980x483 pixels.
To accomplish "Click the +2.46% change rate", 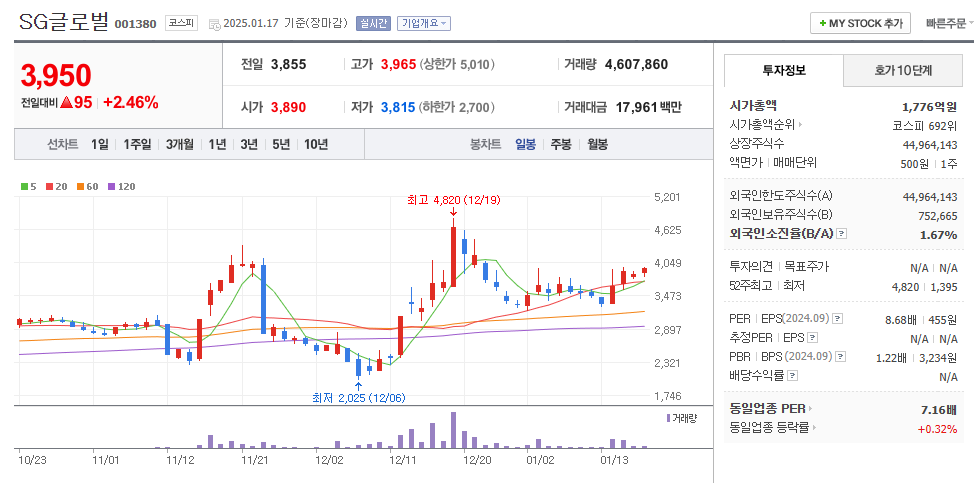I will click(x=131, y=102).
